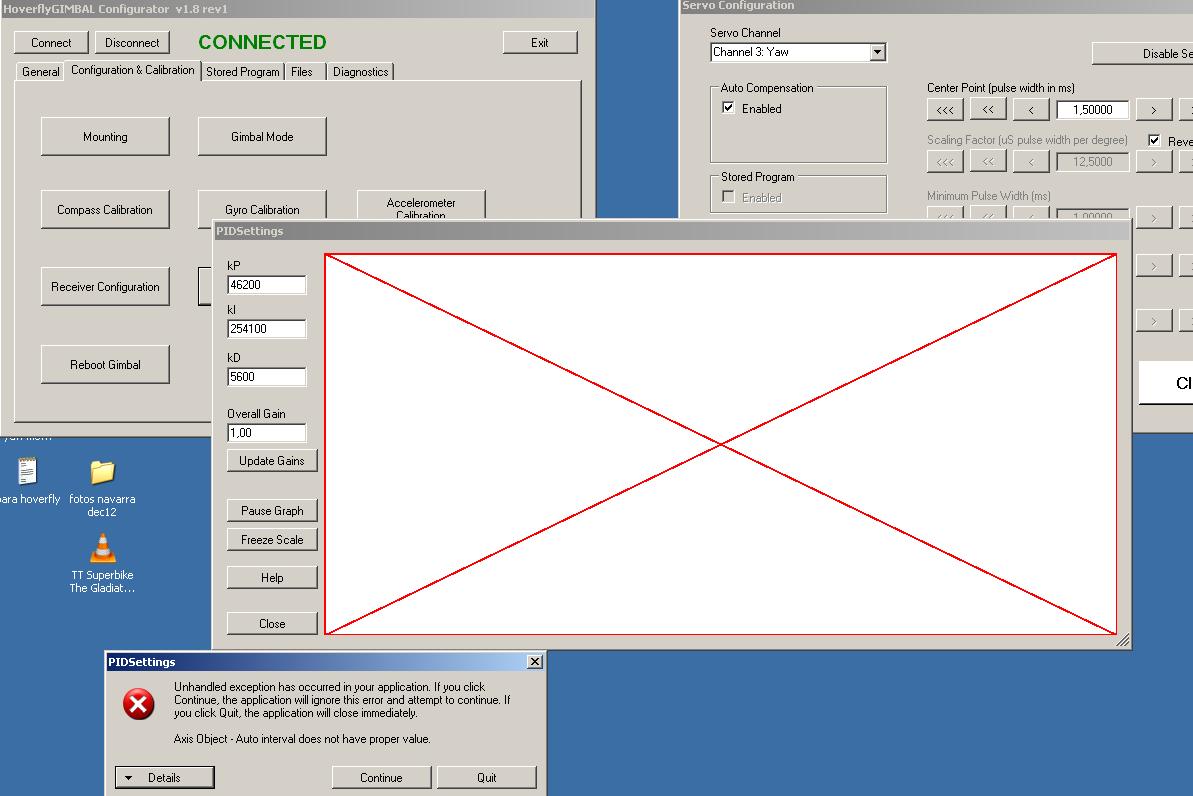Image resolution: width=1193 pixels, height=796 pixels.
Task: Open the Compass Calibration option
Action: click(105, 210)
